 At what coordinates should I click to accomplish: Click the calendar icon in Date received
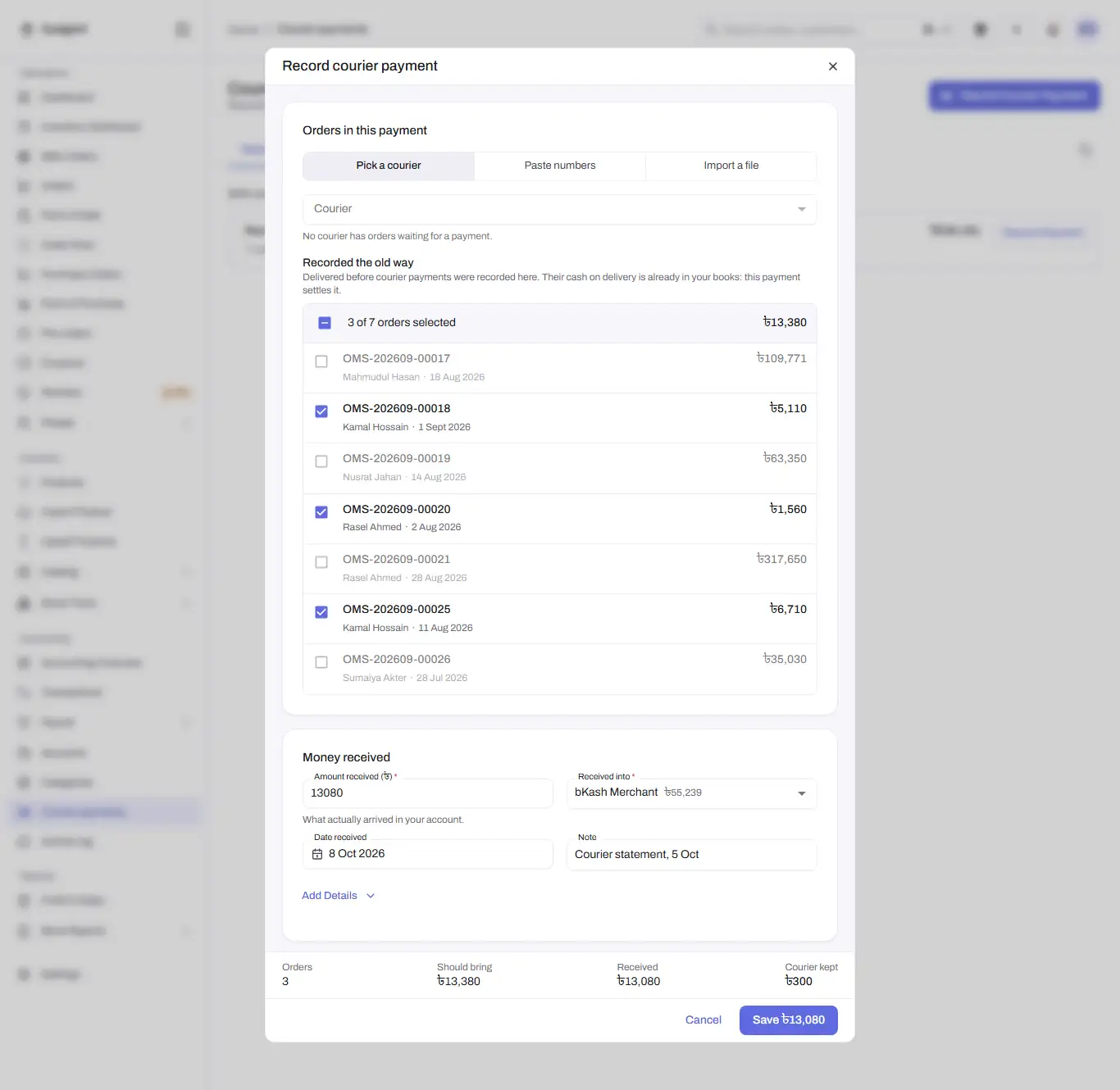[317, 854]
